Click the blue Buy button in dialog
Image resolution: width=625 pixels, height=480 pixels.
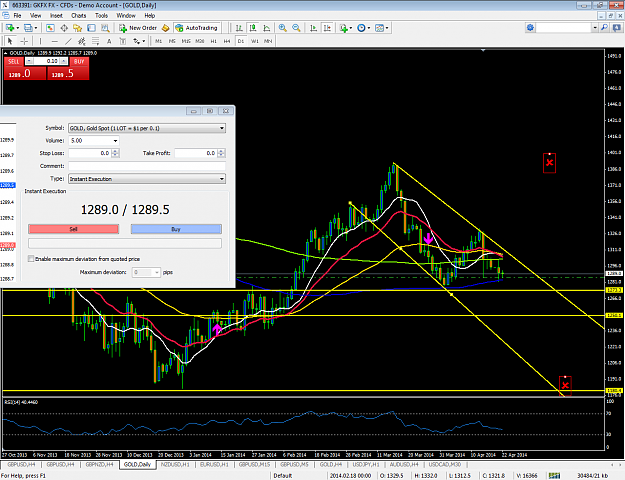point(176,229)
